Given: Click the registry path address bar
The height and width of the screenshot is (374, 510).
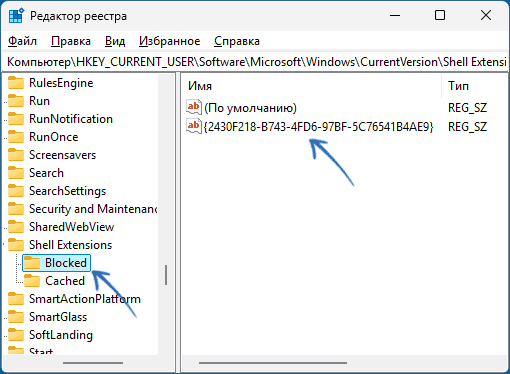Looking at the screenshot, I should tap(255, 62).
